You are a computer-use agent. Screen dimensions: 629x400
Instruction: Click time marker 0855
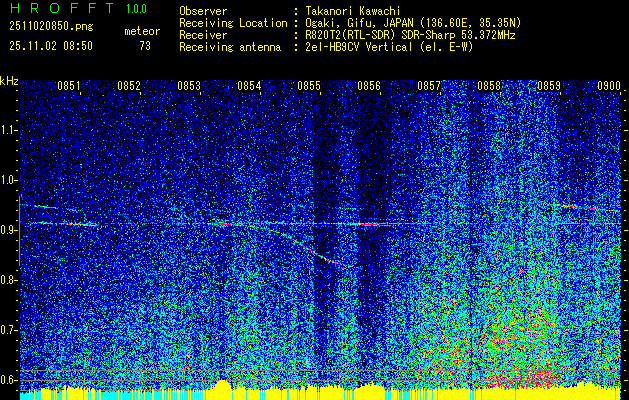point(309,86)
